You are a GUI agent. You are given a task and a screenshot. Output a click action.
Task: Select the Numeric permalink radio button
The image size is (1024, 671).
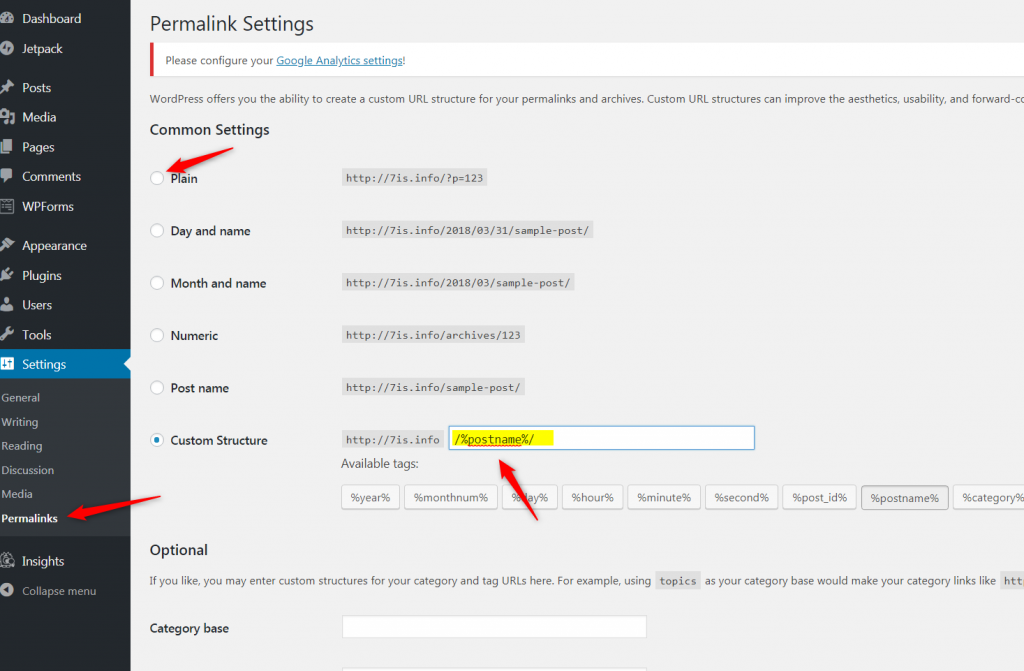157,335
